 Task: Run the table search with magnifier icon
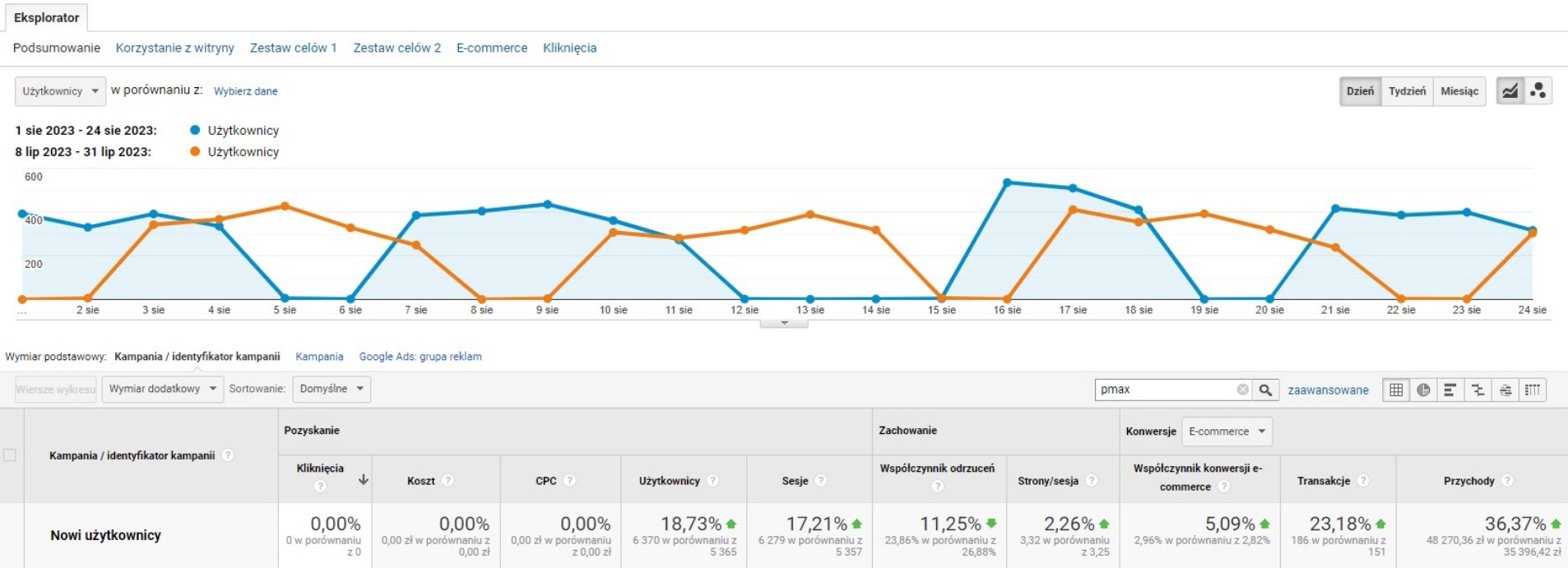coord(1265,390)
